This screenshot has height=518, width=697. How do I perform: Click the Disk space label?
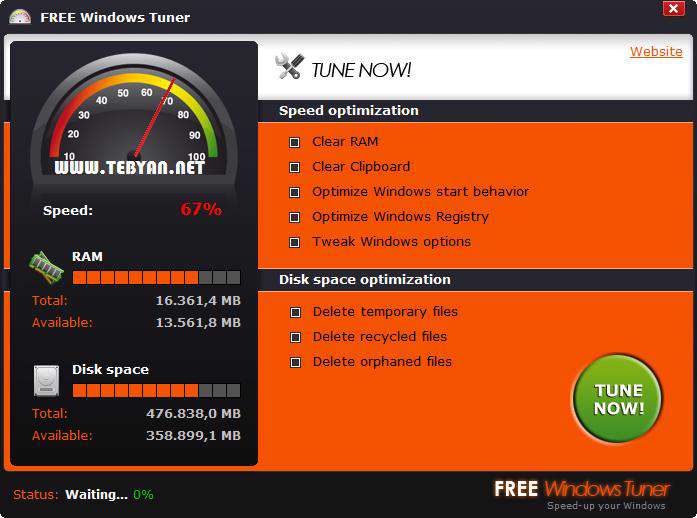(x=110, y=370)
